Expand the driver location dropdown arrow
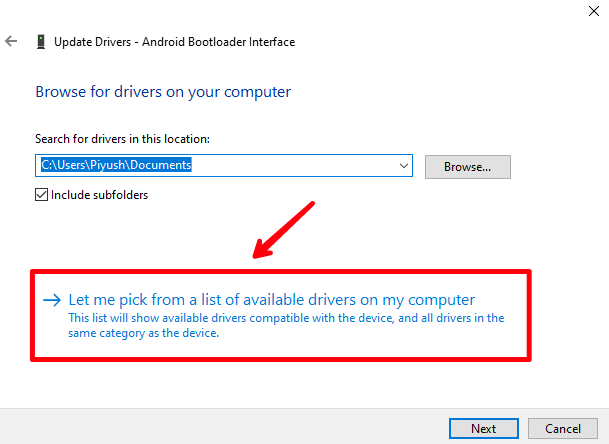Image resolution: width=609 pixels, height=444 pixels. click(x=404, y=166)
